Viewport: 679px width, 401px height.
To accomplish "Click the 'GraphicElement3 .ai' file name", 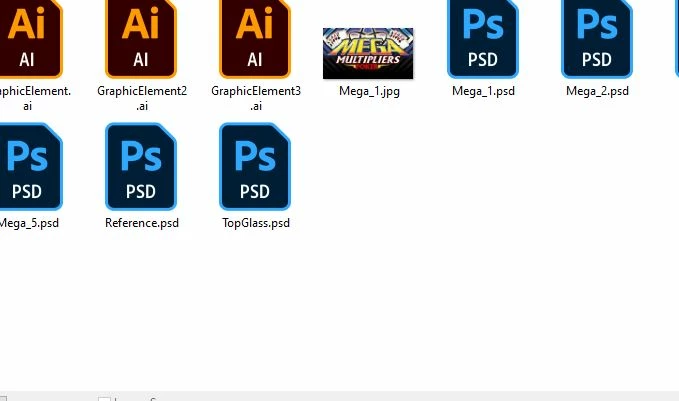I will [x=256, y=98].
